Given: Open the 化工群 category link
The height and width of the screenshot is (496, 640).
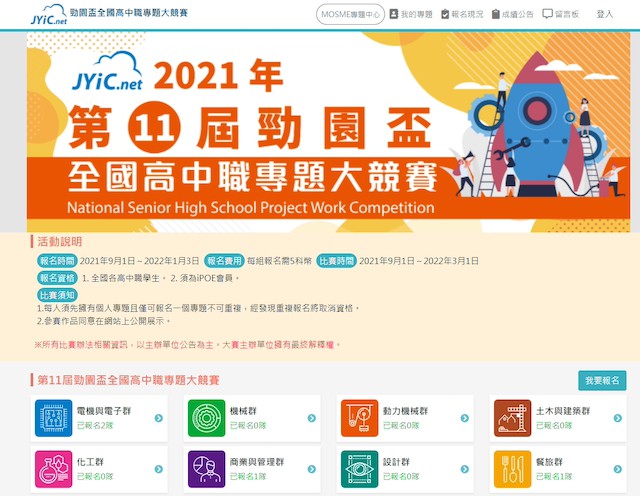Looking at the screenshot, I should pos(90,462).
